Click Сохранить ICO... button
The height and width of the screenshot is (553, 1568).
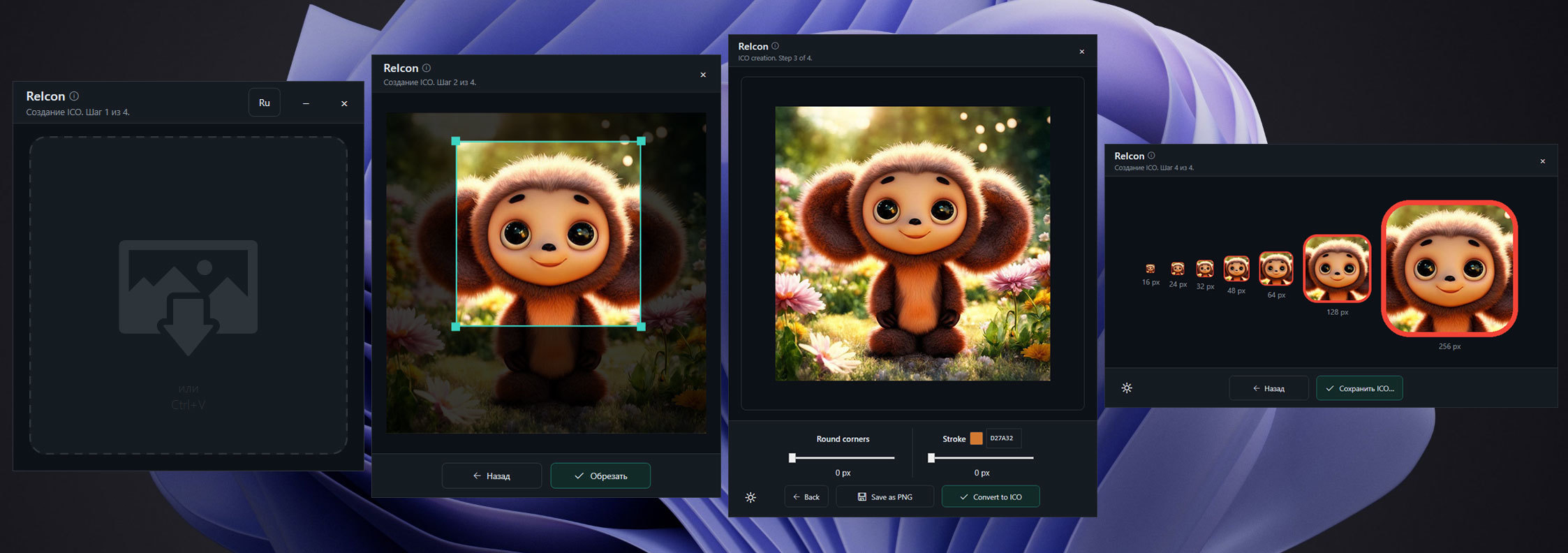point(1359,388)
